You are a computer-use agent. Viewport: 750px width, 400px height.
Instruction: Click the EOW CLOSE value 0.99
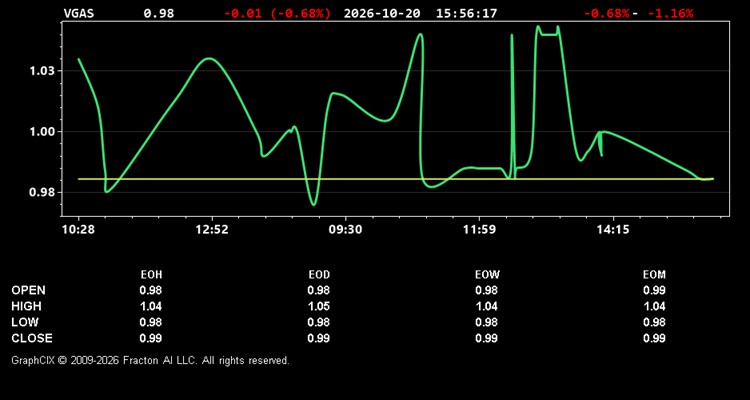[x=486, y=338]
